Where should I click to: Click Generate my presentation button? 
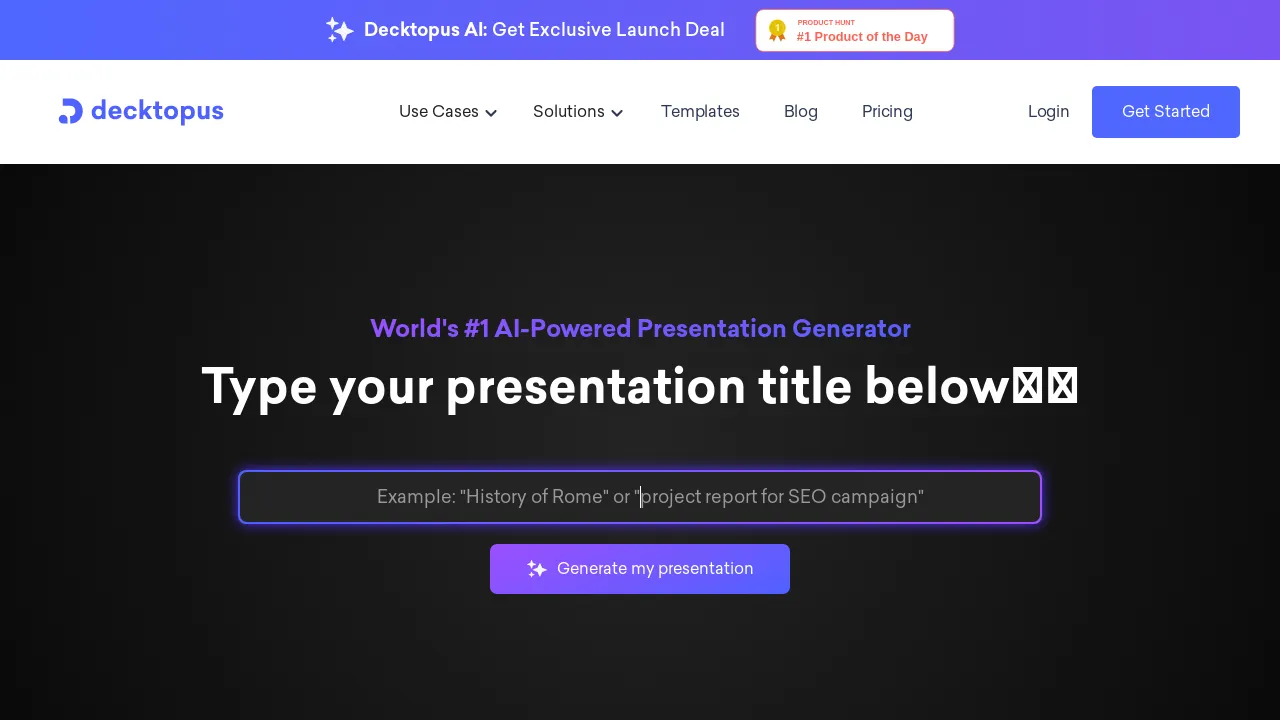coord(640,569)
